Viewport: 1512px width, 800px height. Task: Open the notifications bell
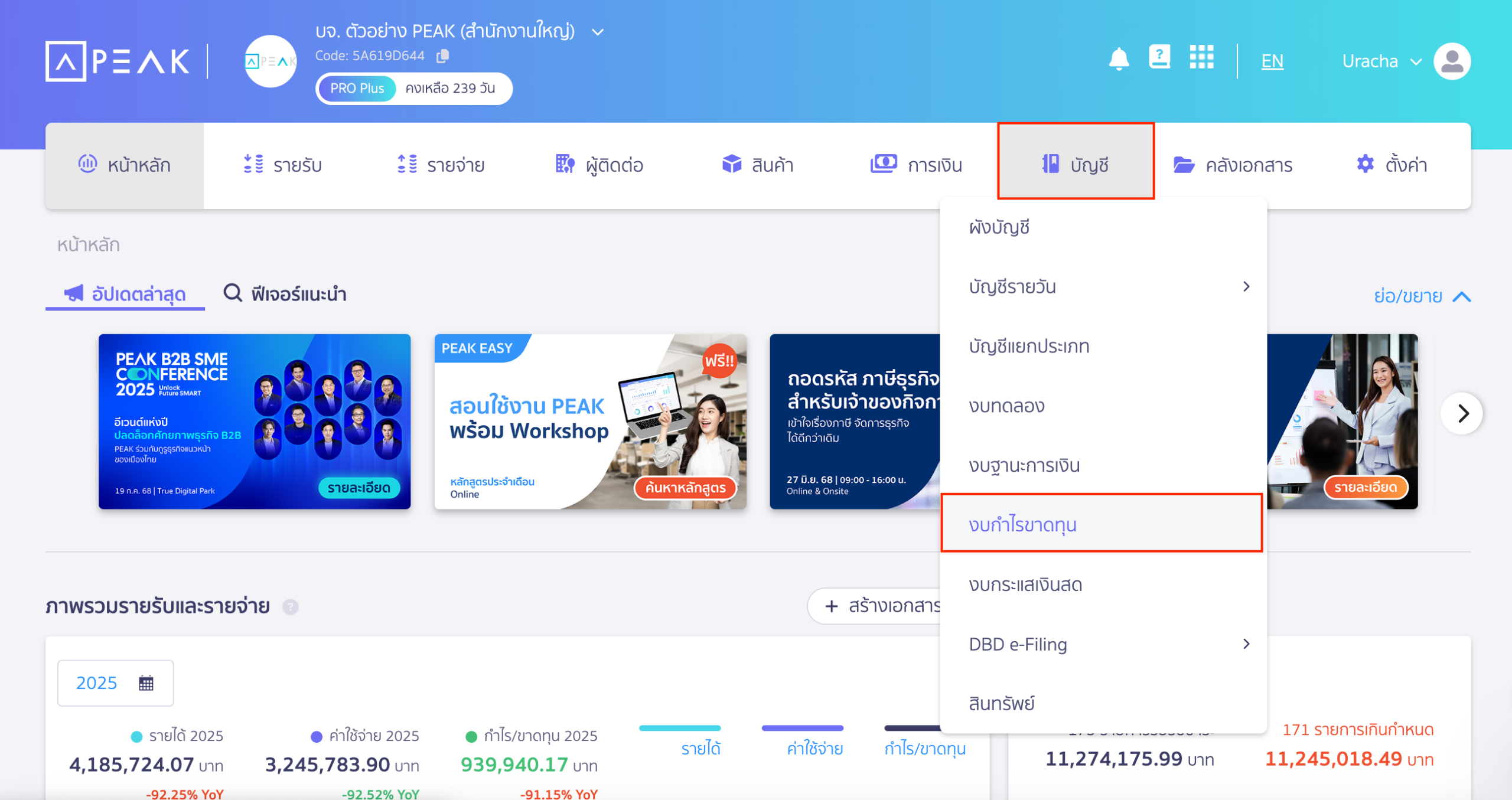(1119, 60)
